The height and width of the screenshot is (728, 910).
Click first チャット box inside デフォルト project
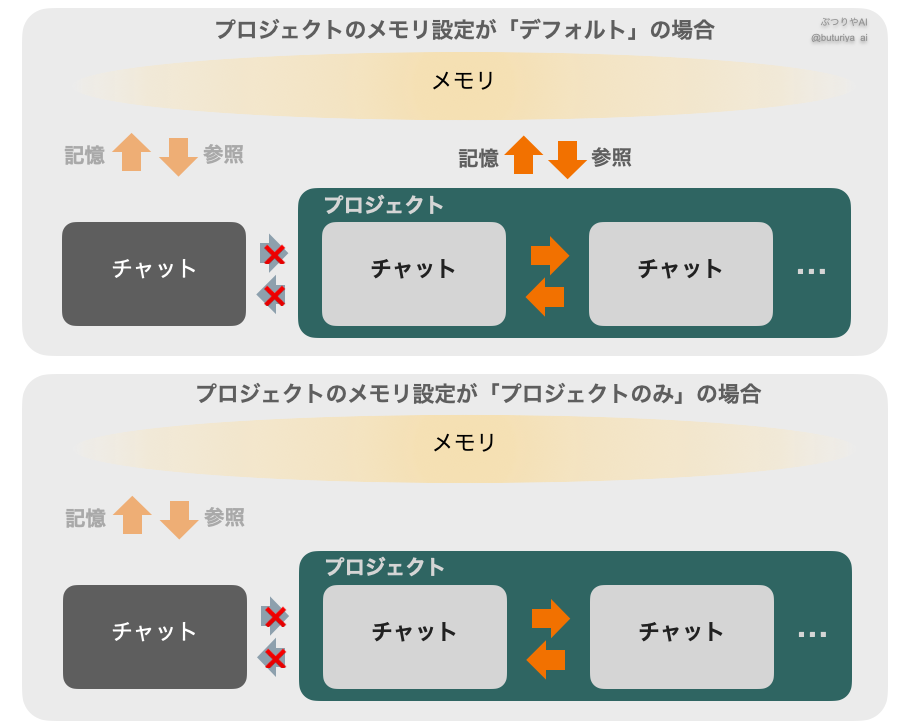414,274
